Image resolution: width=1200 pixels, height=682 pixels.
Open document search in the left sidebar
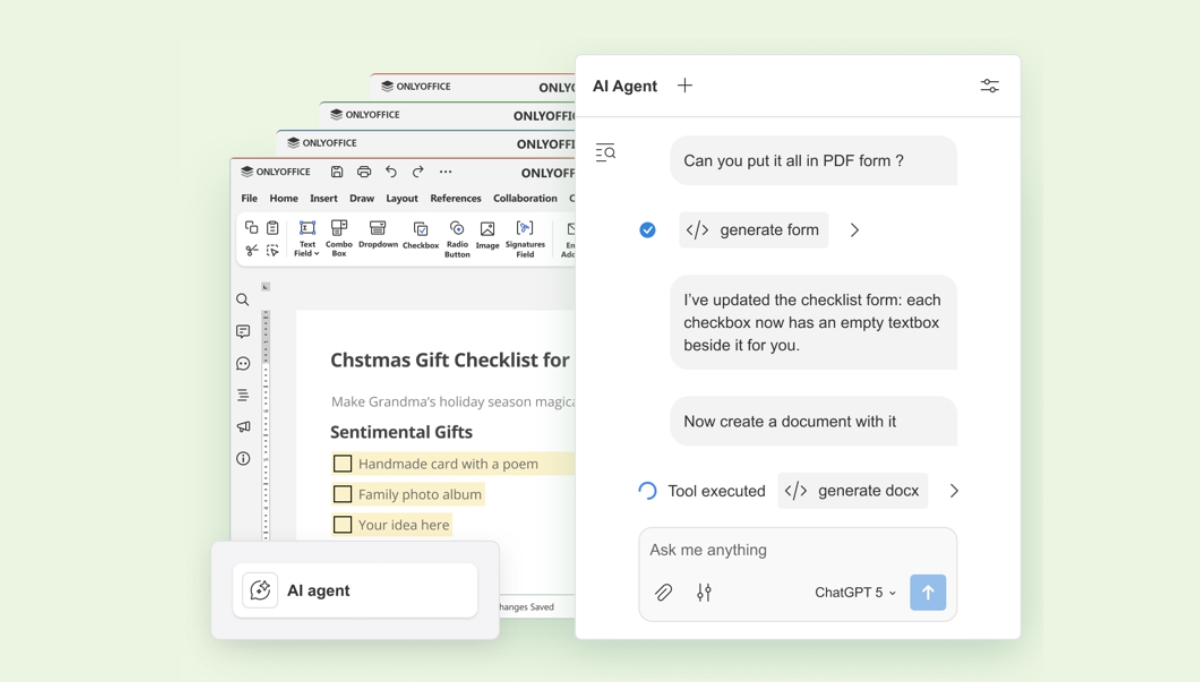coord(241,299)
